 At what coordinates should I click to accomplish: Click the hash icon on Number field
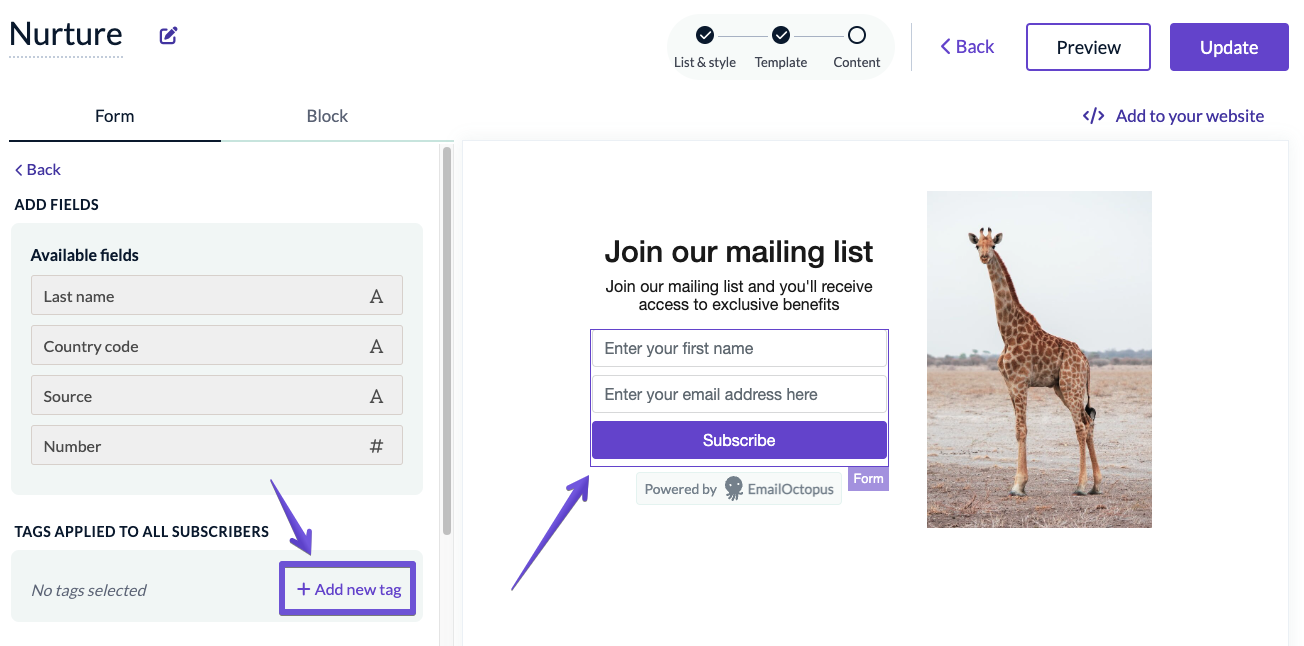376,446
